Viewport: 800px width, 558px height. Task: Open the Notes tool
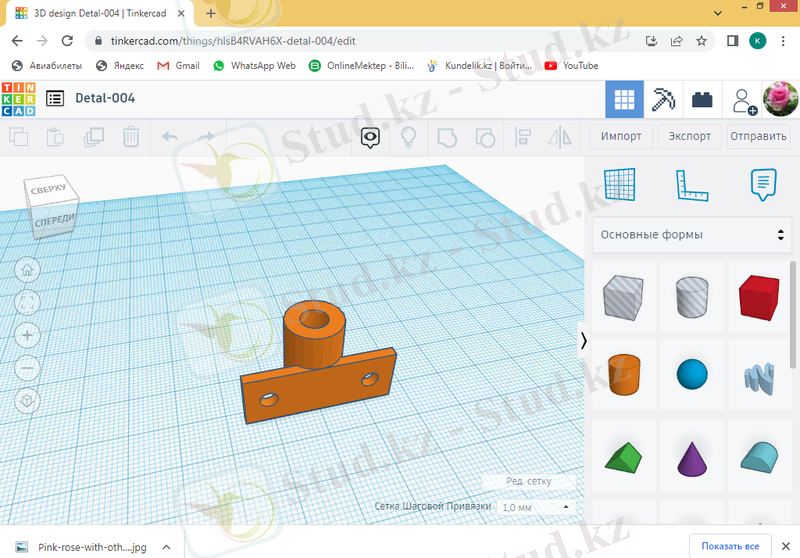(x=764, y=184)
